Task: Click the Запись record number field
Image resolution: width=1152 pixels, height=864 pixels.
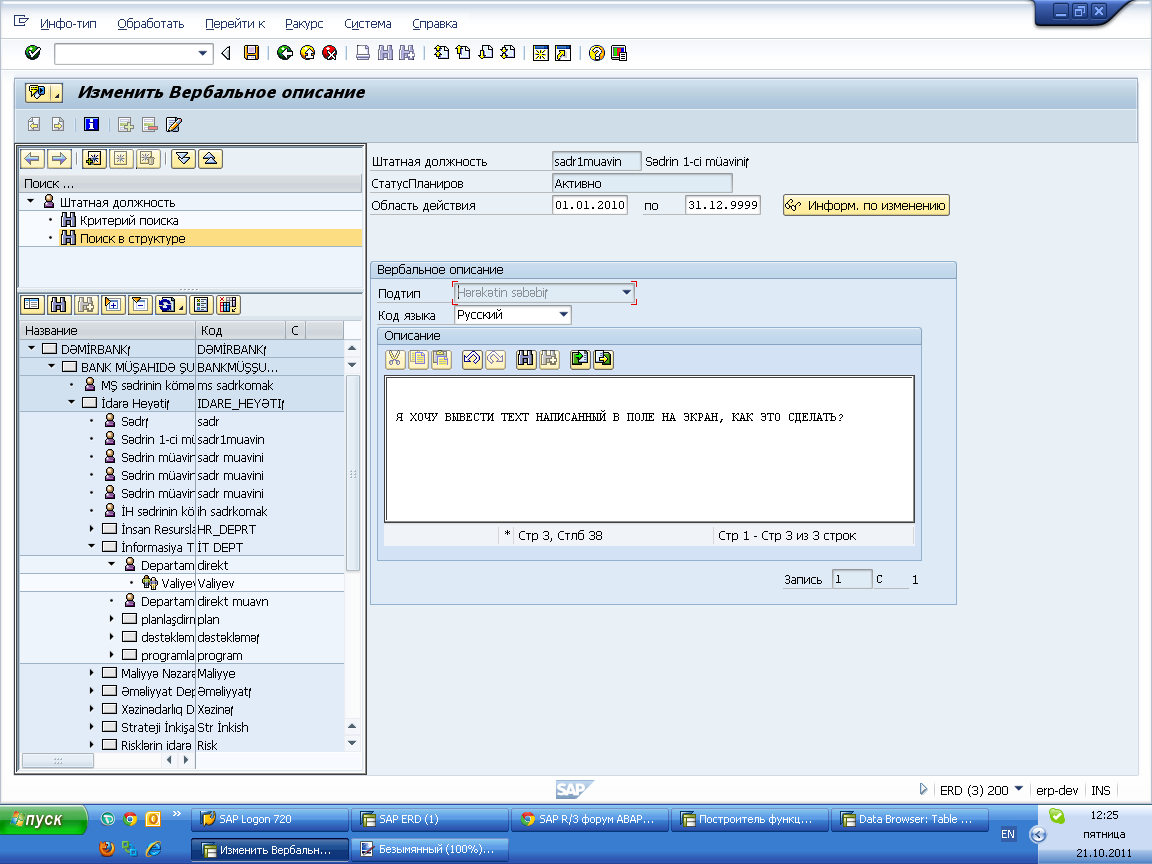Action: pos(852,579)
